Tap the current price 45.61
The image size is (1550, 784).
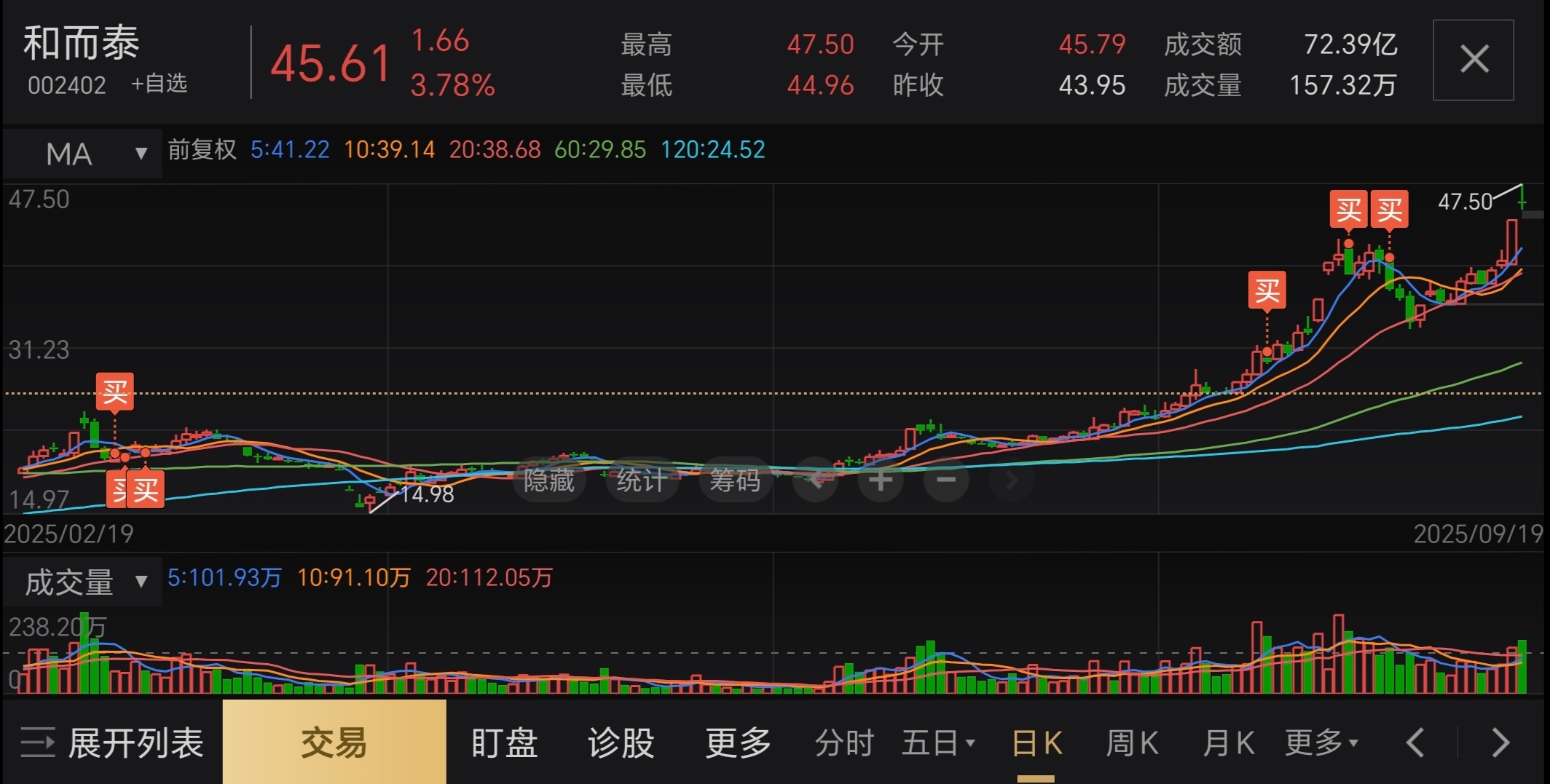(x=331, y=63)
